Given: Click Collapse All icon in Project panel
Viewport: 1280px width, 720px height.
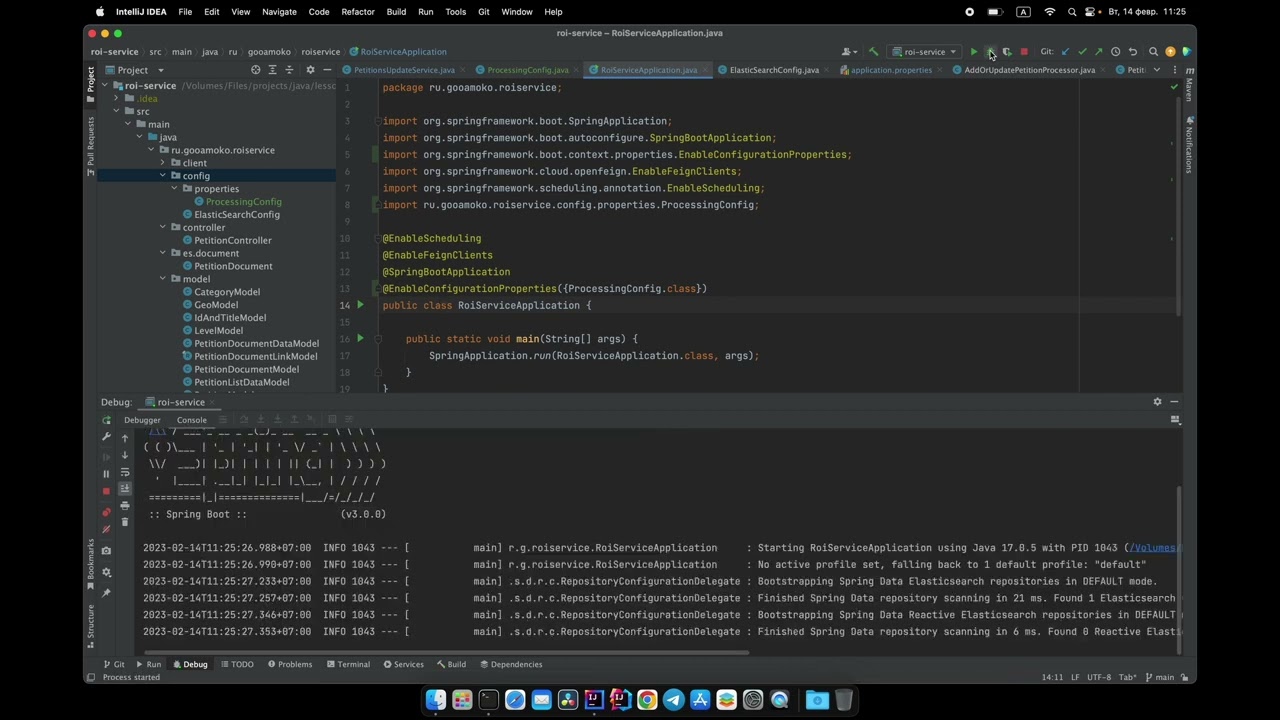Looking at the screenshot, I should tap(289, 70).
